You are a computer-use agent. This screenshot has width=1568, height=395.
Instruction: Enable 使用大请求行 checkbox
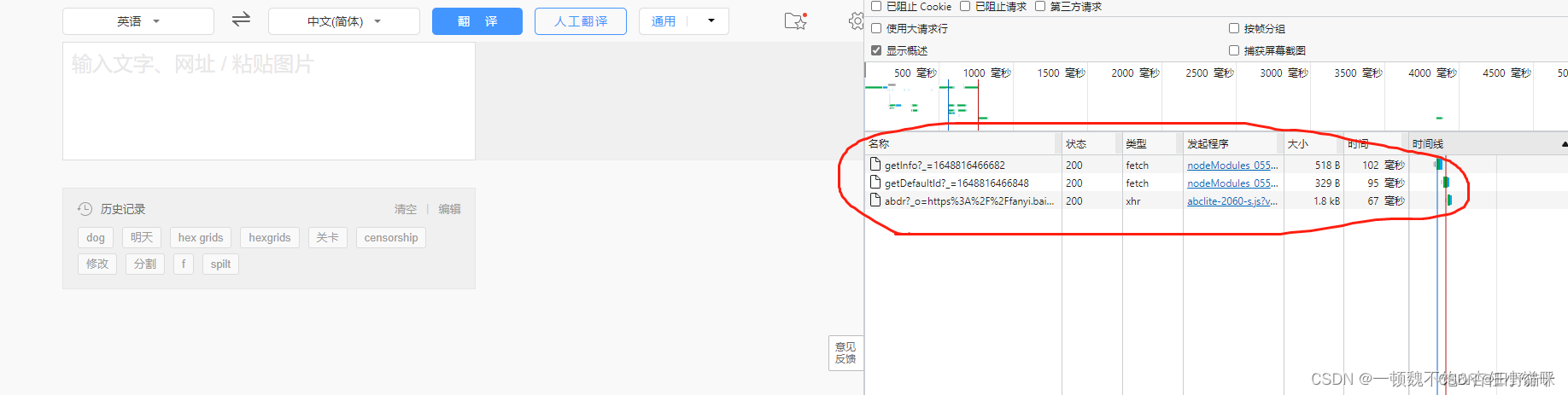click(x=876, y=28)
